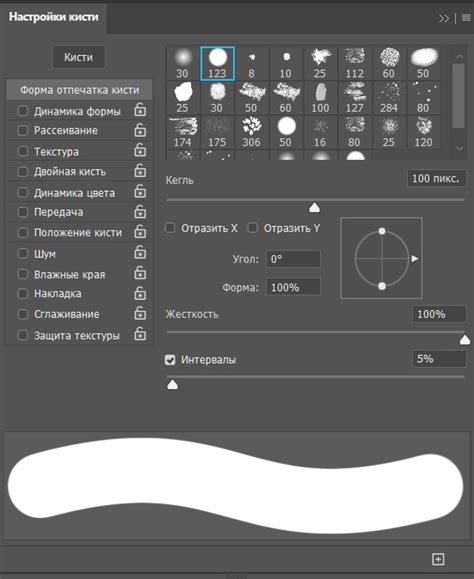Screen dimensions: 474x579
Task: Click the lock icon next to Текстура
Action: (x=140, y=151)
